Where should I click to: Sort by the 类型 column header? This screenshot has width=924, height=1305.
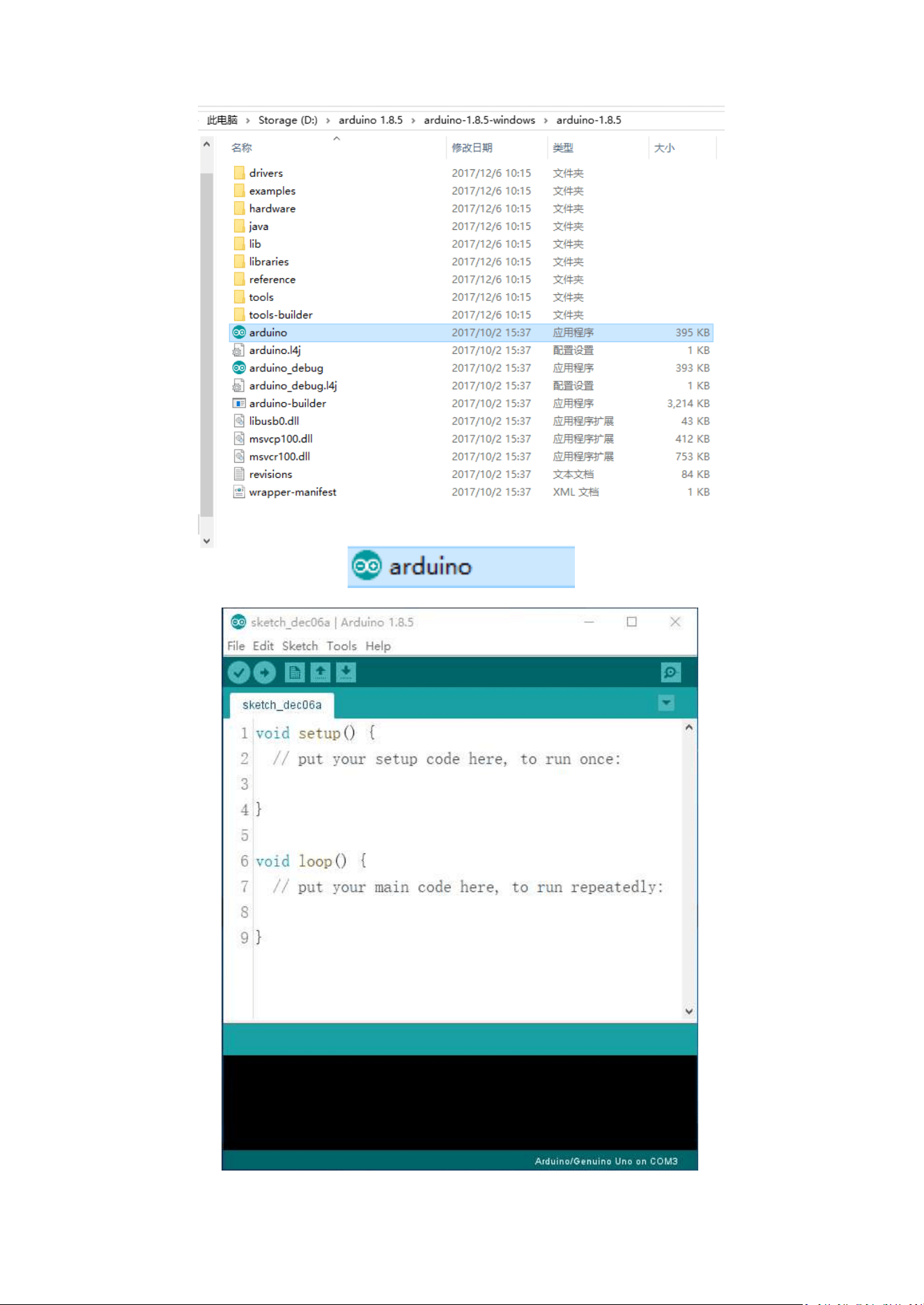[563, 148]
